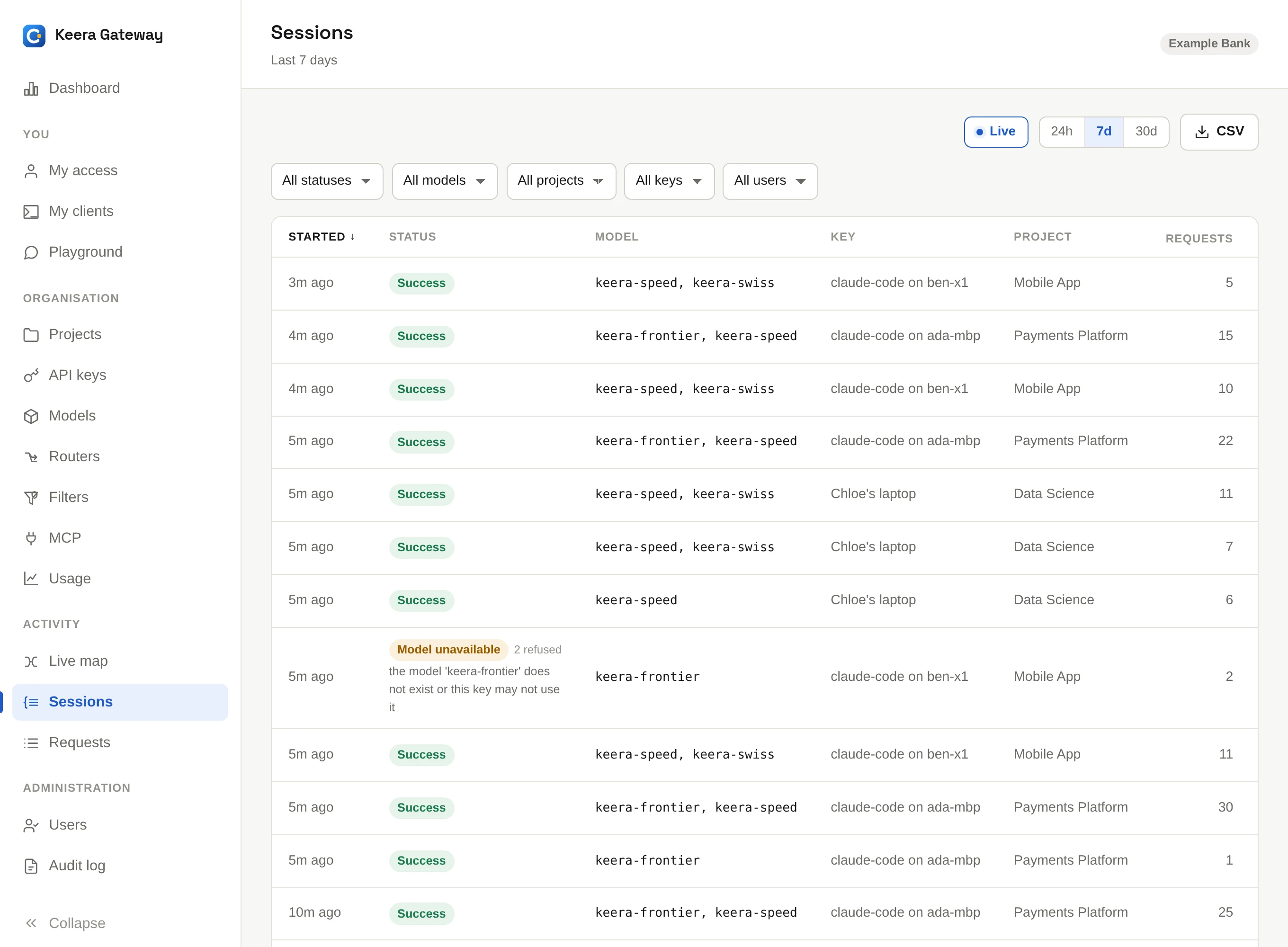1288x947 pixels.
Task: Download sessions as CSV
Action: tap(1219, 132)
